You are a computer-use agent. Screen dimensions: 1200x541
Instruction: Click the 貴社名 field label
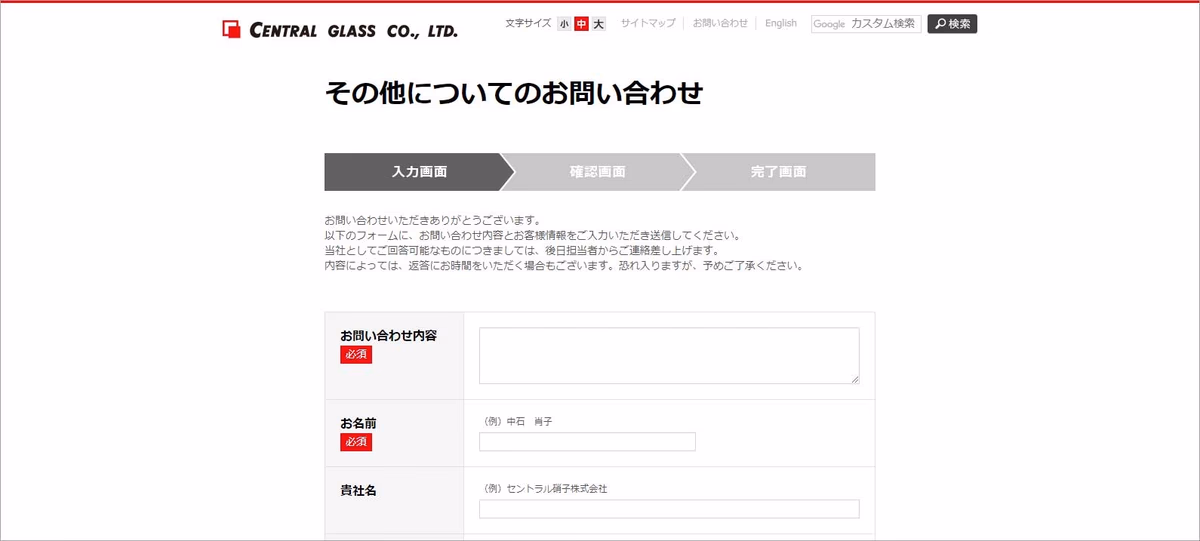(x=358, y=490)
